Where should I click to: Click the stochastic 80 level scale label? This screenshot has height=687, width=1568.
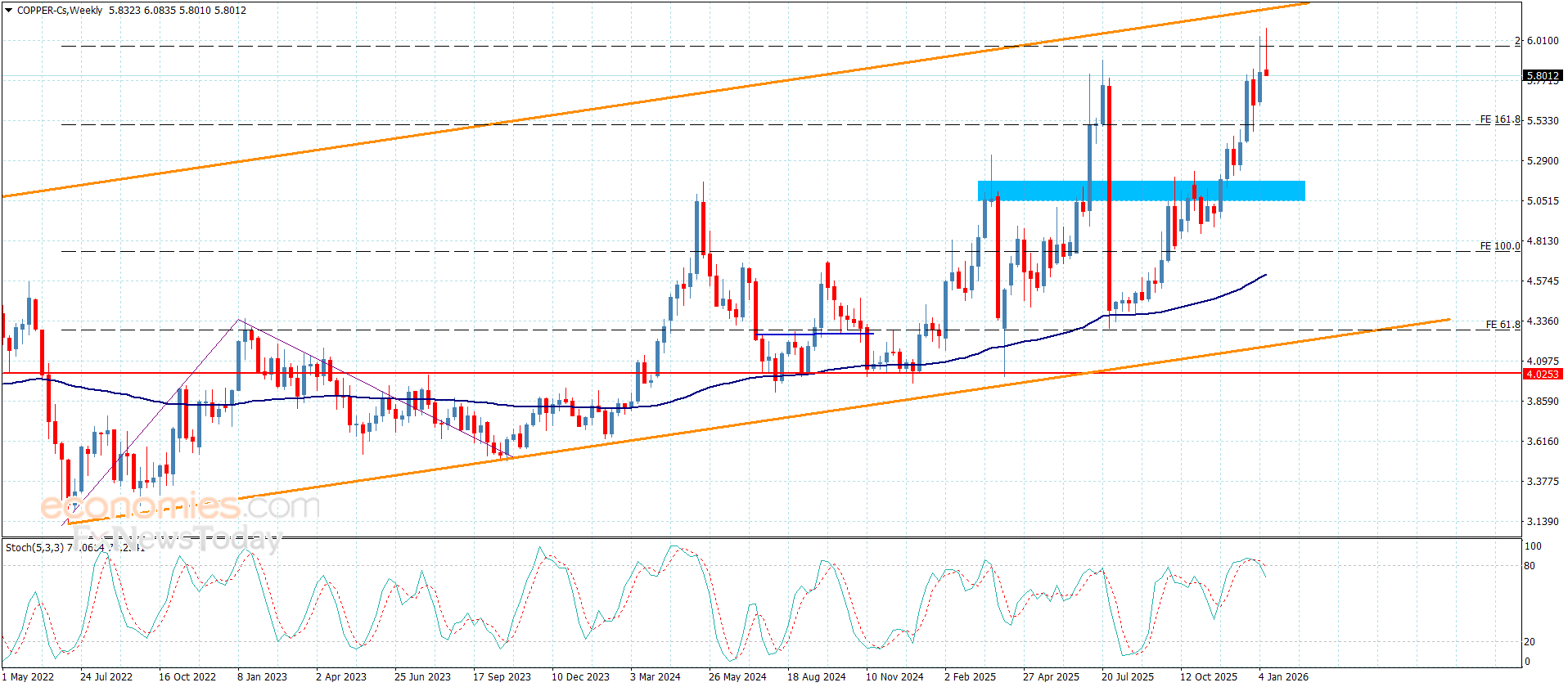[x=1530, y=565]
